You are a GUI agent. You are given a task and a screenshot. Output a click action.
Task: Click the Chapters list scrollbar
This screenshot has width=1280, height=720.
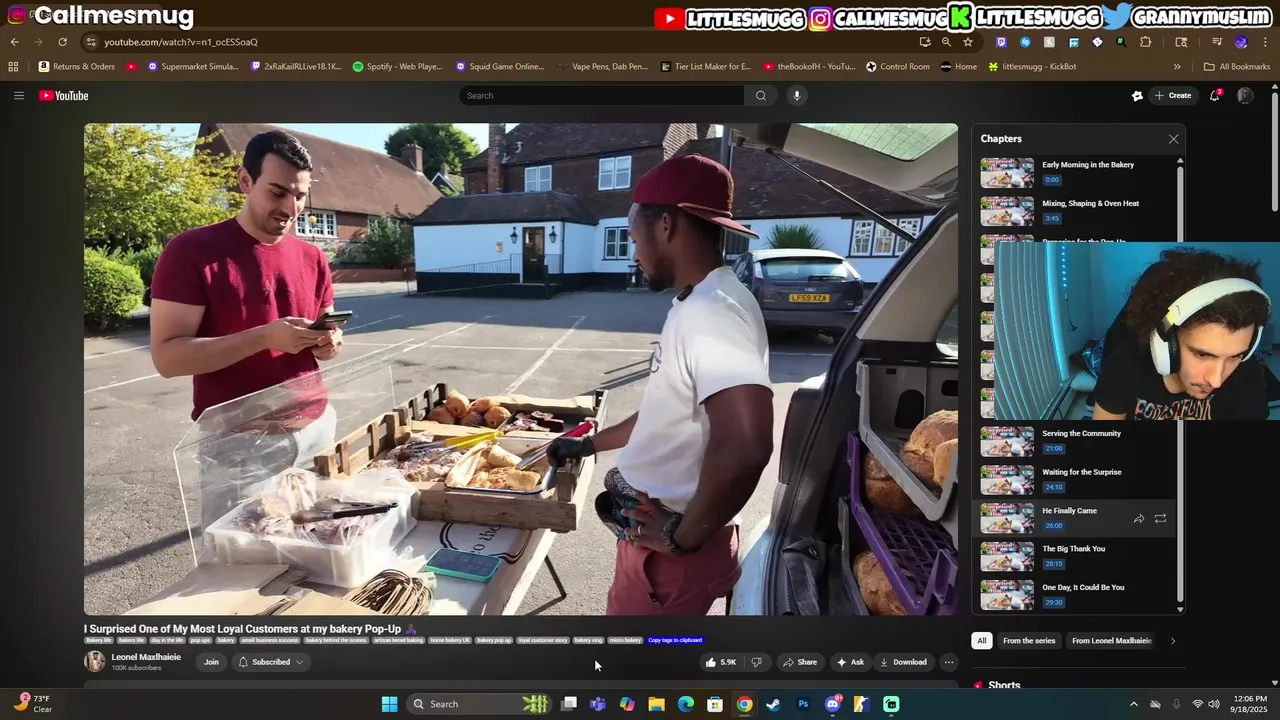(1180, 385)
